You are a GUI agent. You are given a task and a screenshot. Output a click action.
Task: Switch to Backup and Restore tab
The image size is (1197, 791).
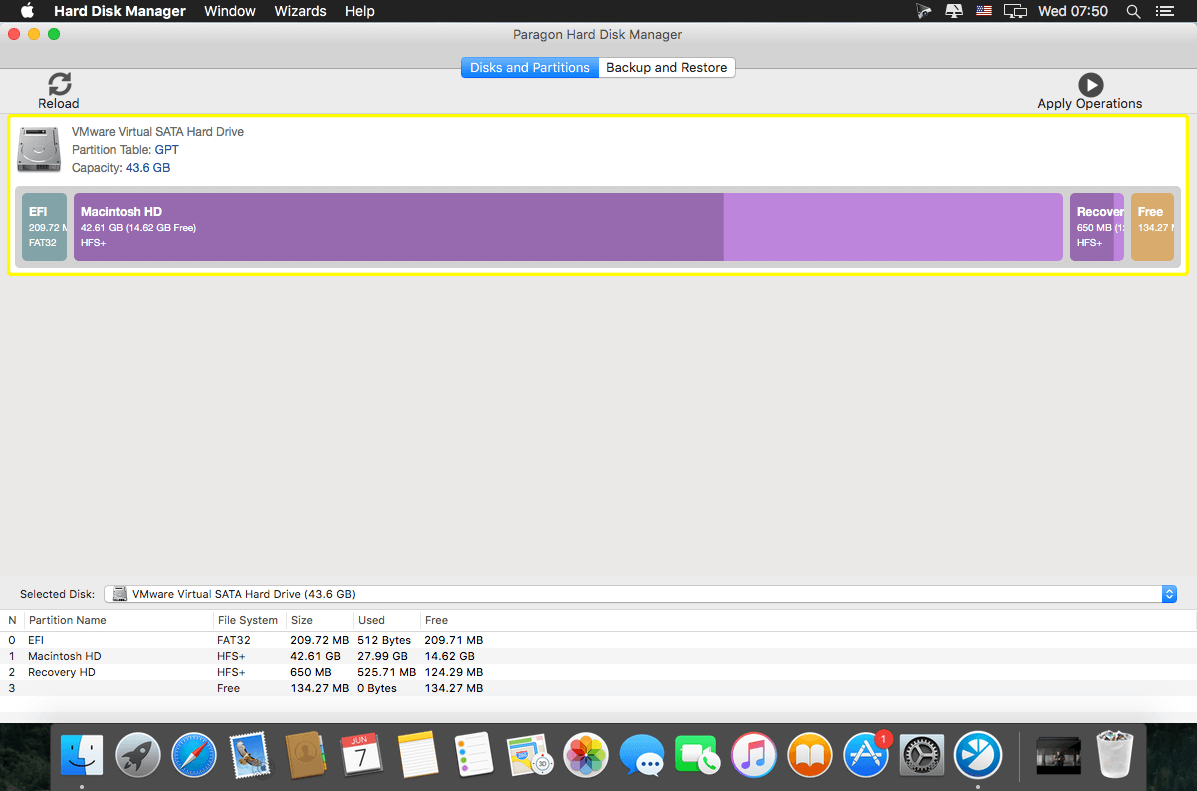666,67
